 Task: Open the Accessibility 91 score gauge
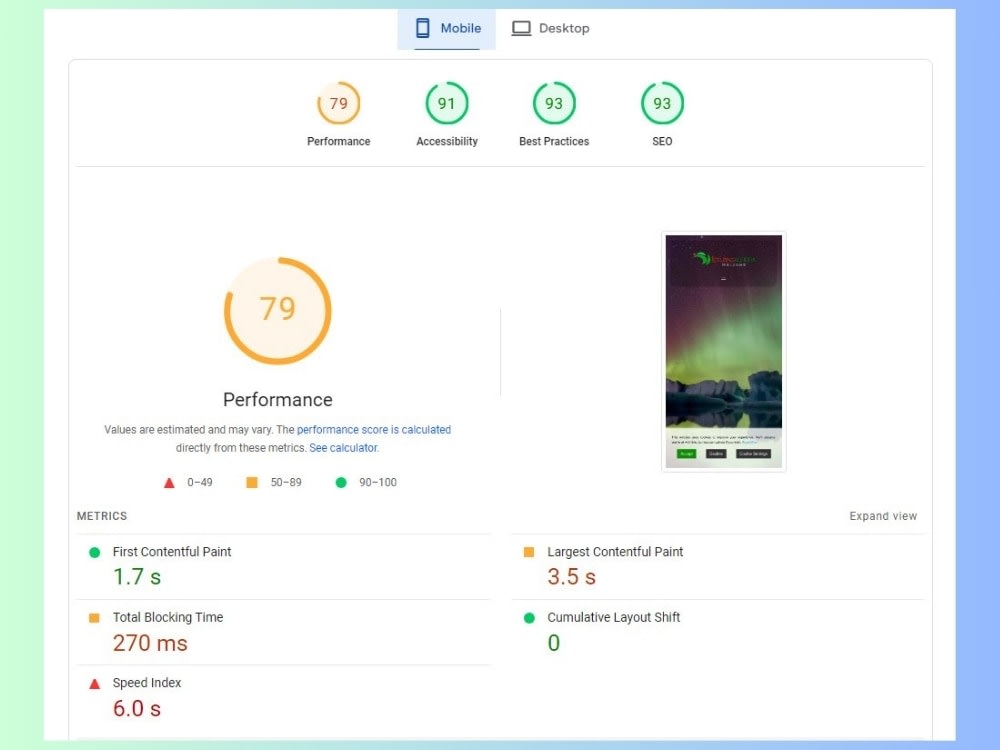(446, 103)
